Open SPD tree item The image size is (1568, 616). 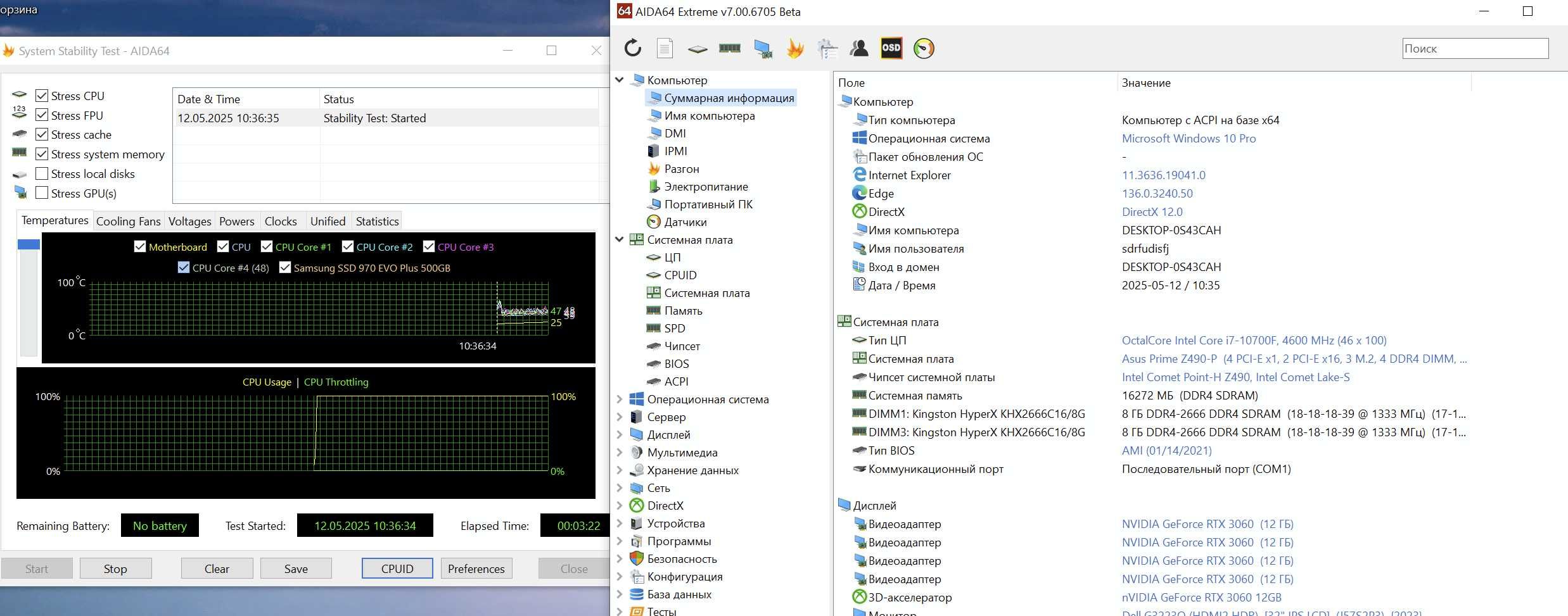coord(674,329)
